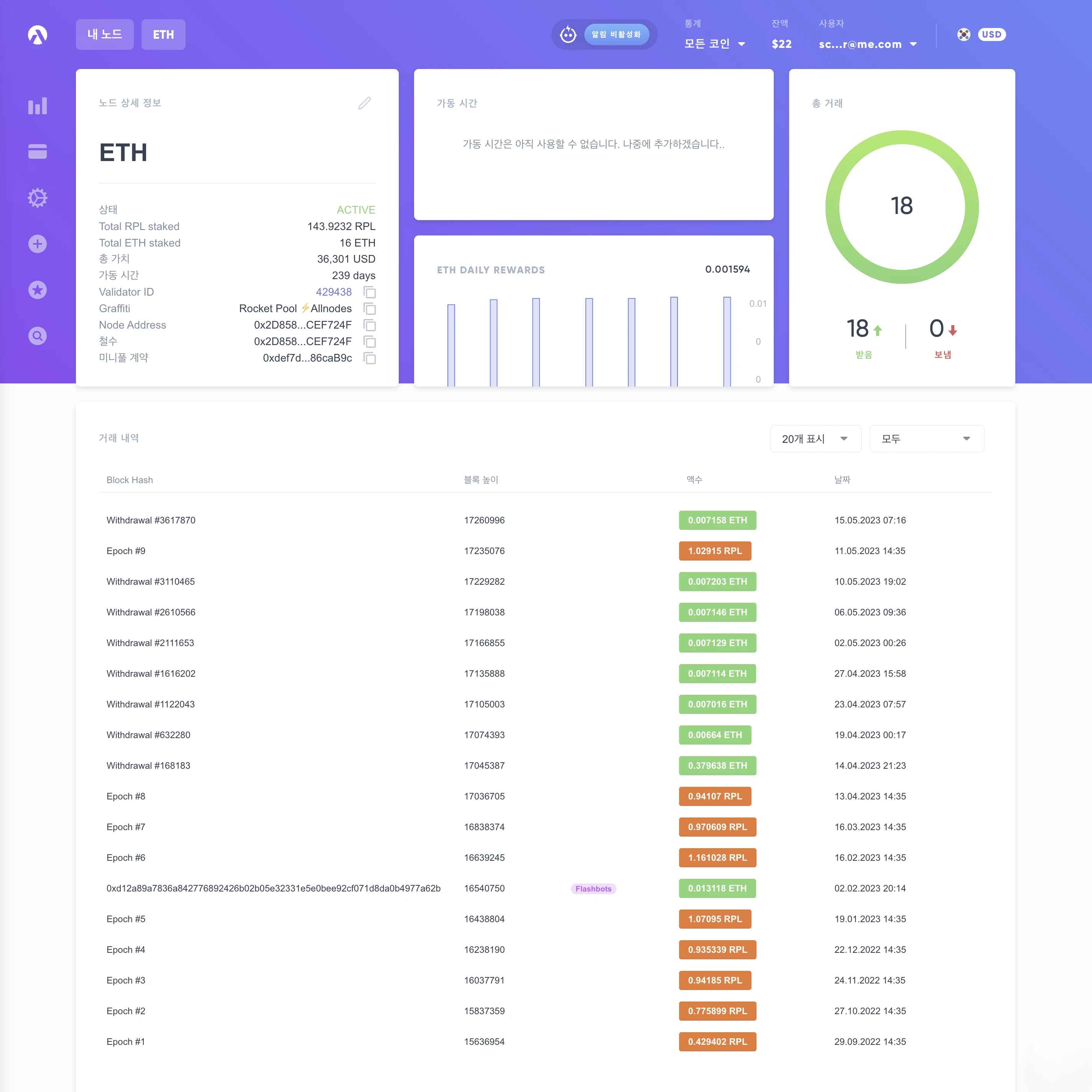This screenshot has width=1092, height=1092.
Task: Click the last bar in ETH daily rewards chart
Action: pyautogui.click(x=727, y=341)
